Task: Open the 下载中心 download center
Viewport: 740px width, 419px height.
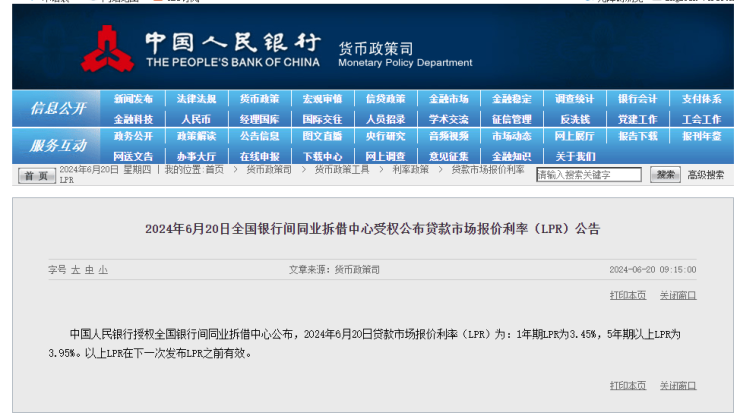Action: pyautogui.click(x=322, y=156)
